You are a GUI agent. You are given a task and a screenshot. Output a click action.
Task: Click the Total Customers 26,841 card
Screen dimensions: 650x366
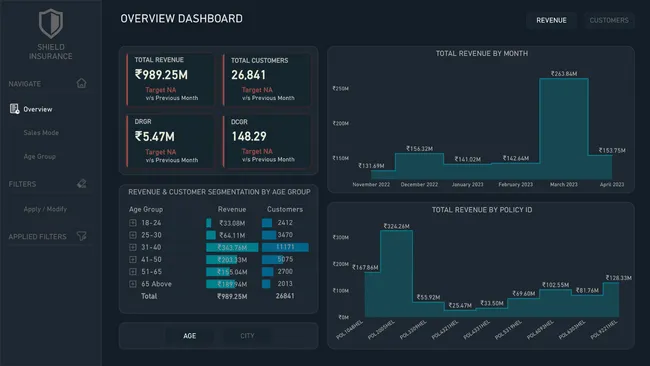267,79
